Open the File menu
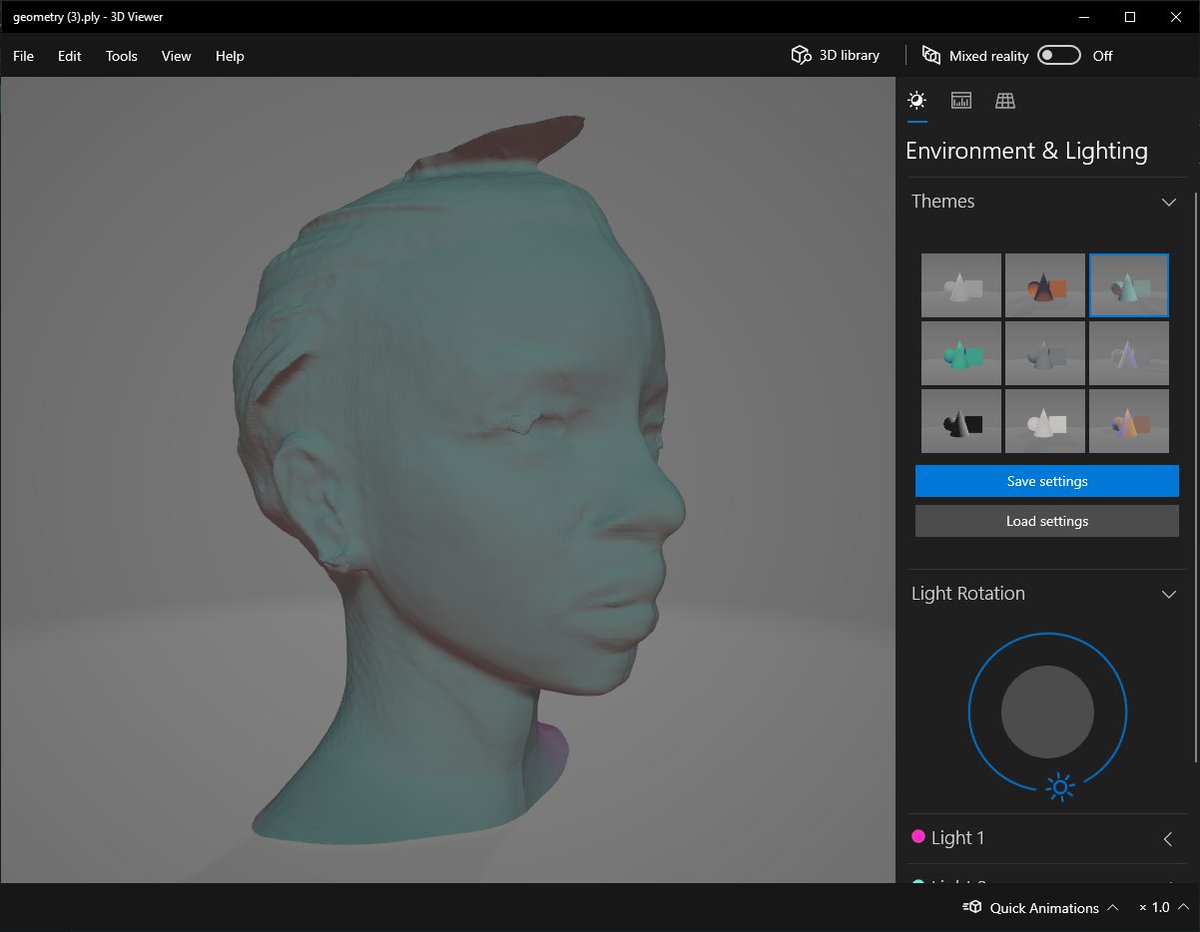This screenshot has width=1200, height=932. coord(23,56)
